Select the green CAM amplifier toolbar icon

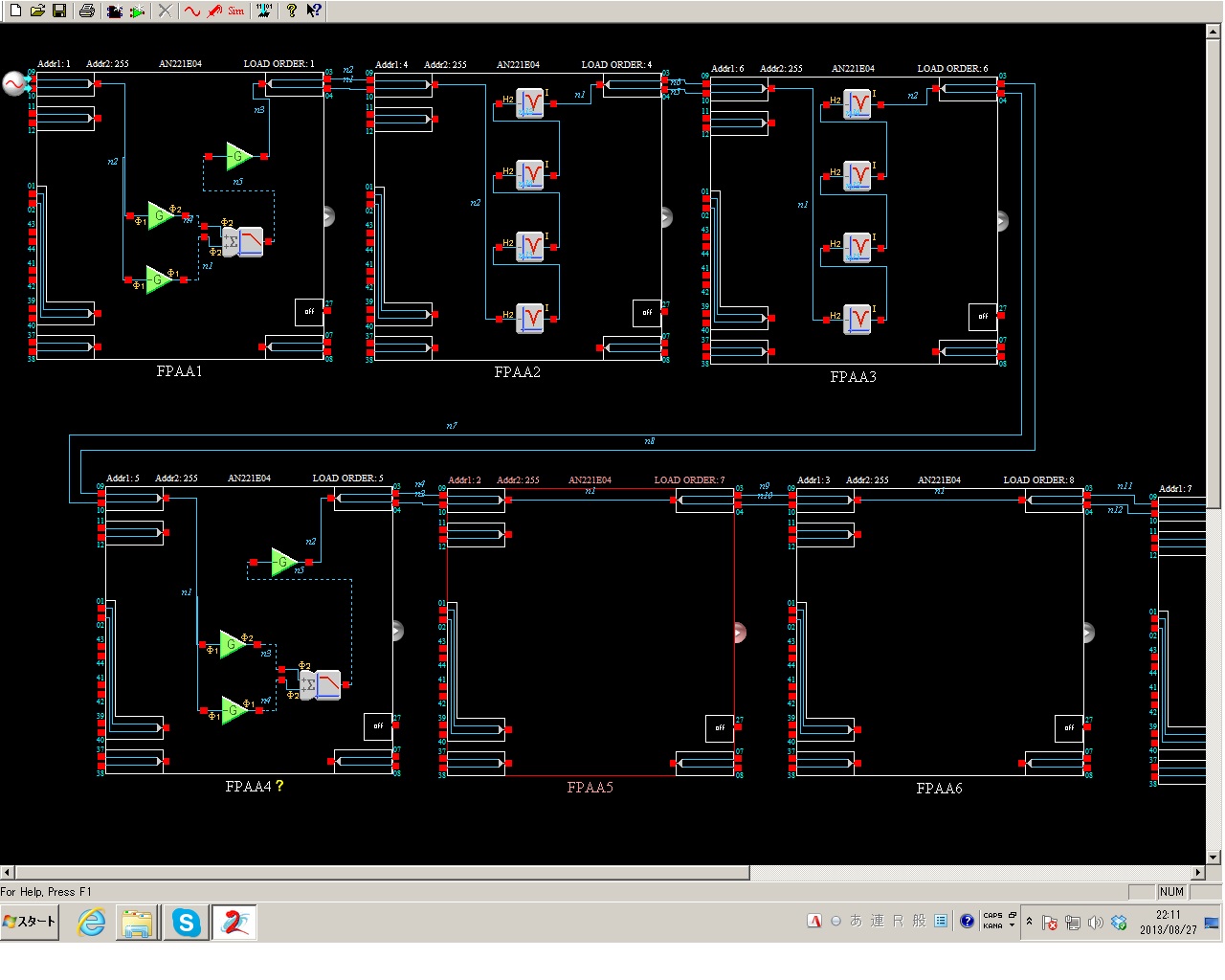click(138, 11)
